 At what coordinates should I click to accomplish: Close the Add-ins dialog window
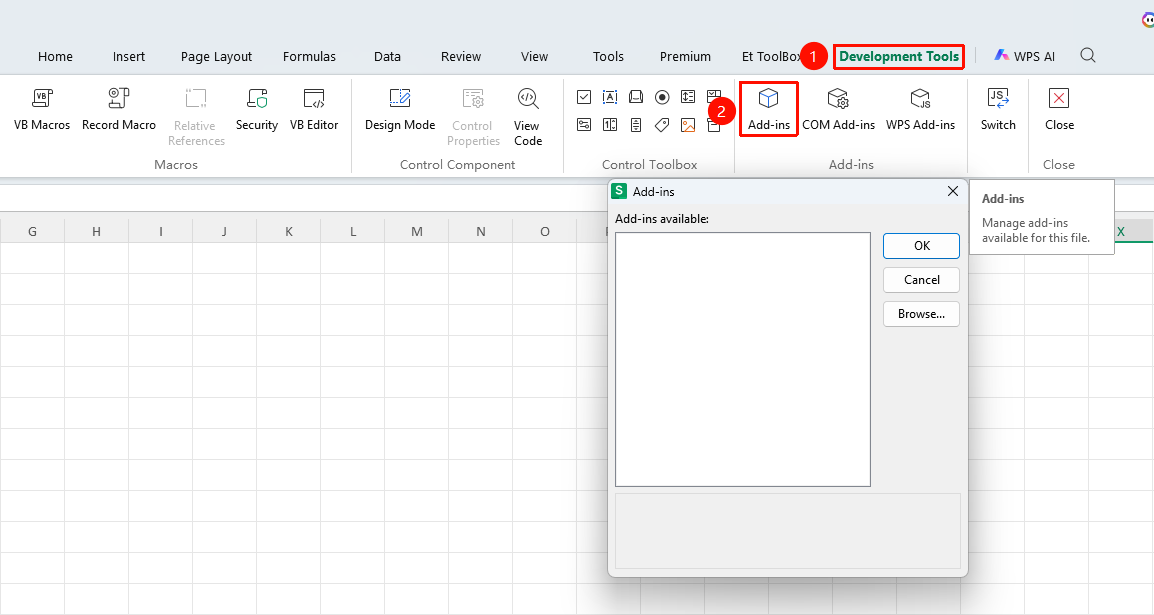click(952, 191)
